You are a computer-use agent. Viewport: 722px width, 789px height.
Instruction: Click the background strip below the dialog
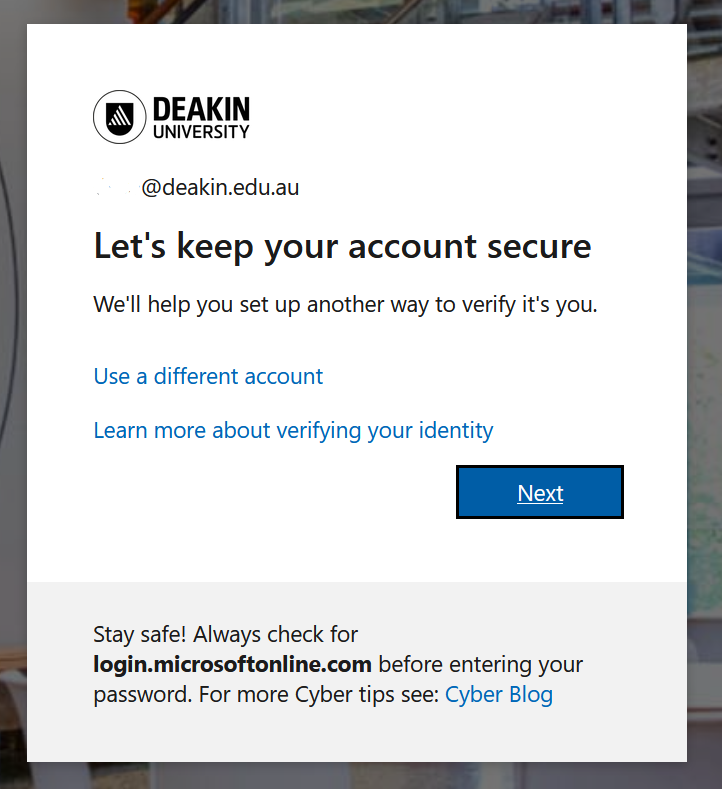pyautogui.click(x=361, y=775)
